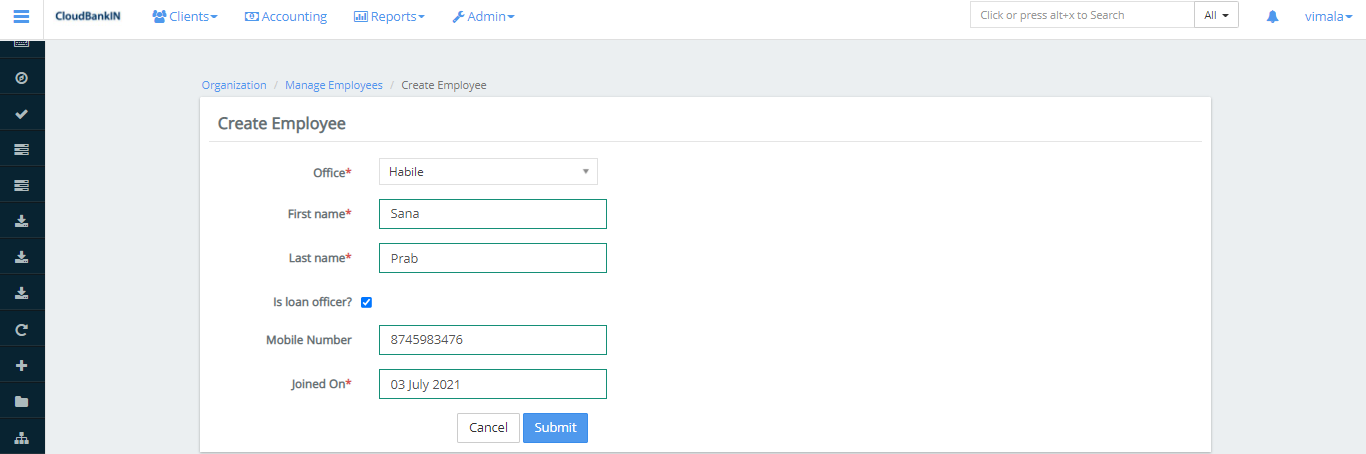Screen dimensions: 1366x454
Task: Toggle the hamburger sidebar menu
Action: click(x=21, y=16)
